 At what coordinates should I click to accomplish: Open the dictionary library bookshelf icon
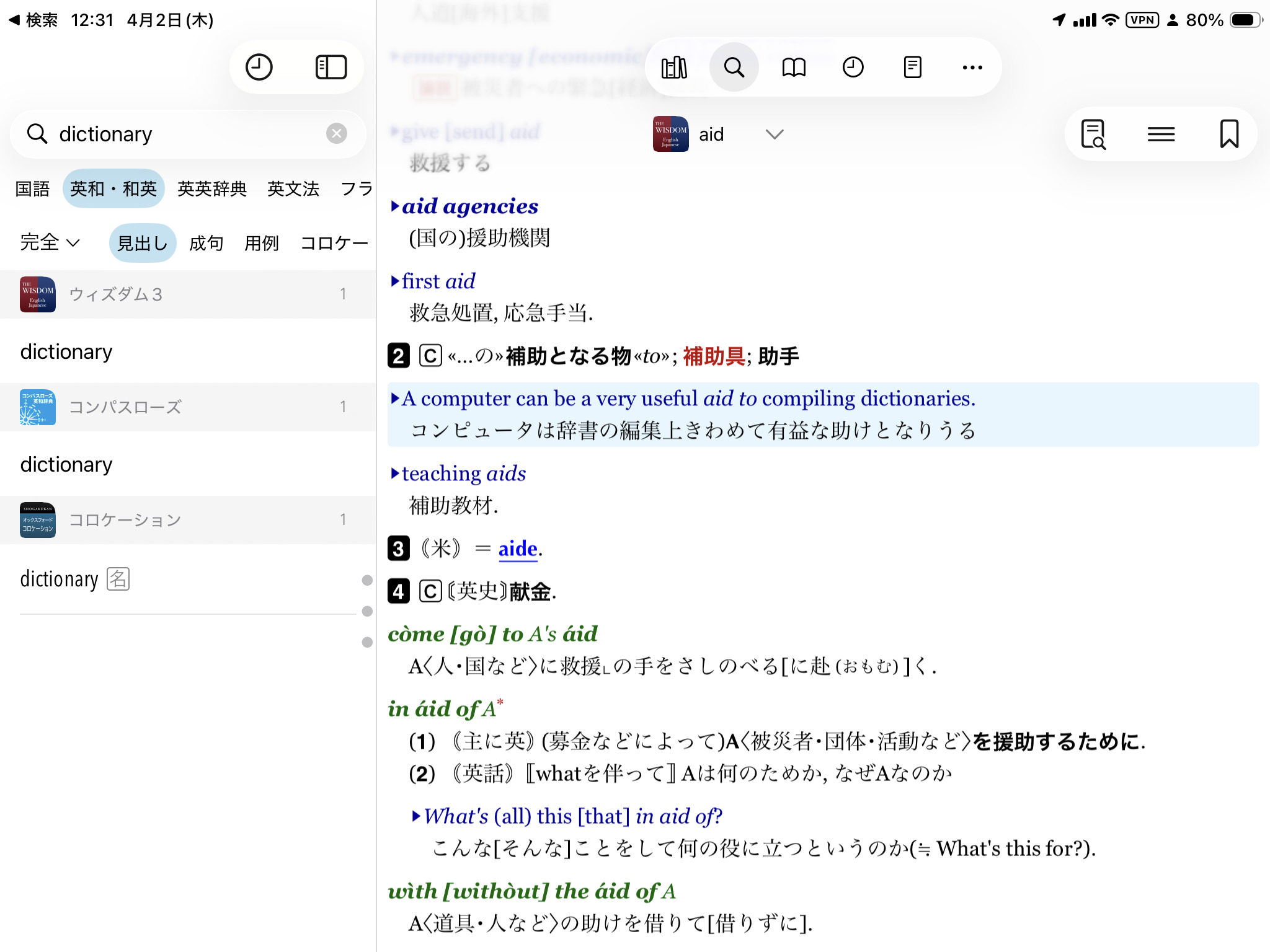pos(674,67)
